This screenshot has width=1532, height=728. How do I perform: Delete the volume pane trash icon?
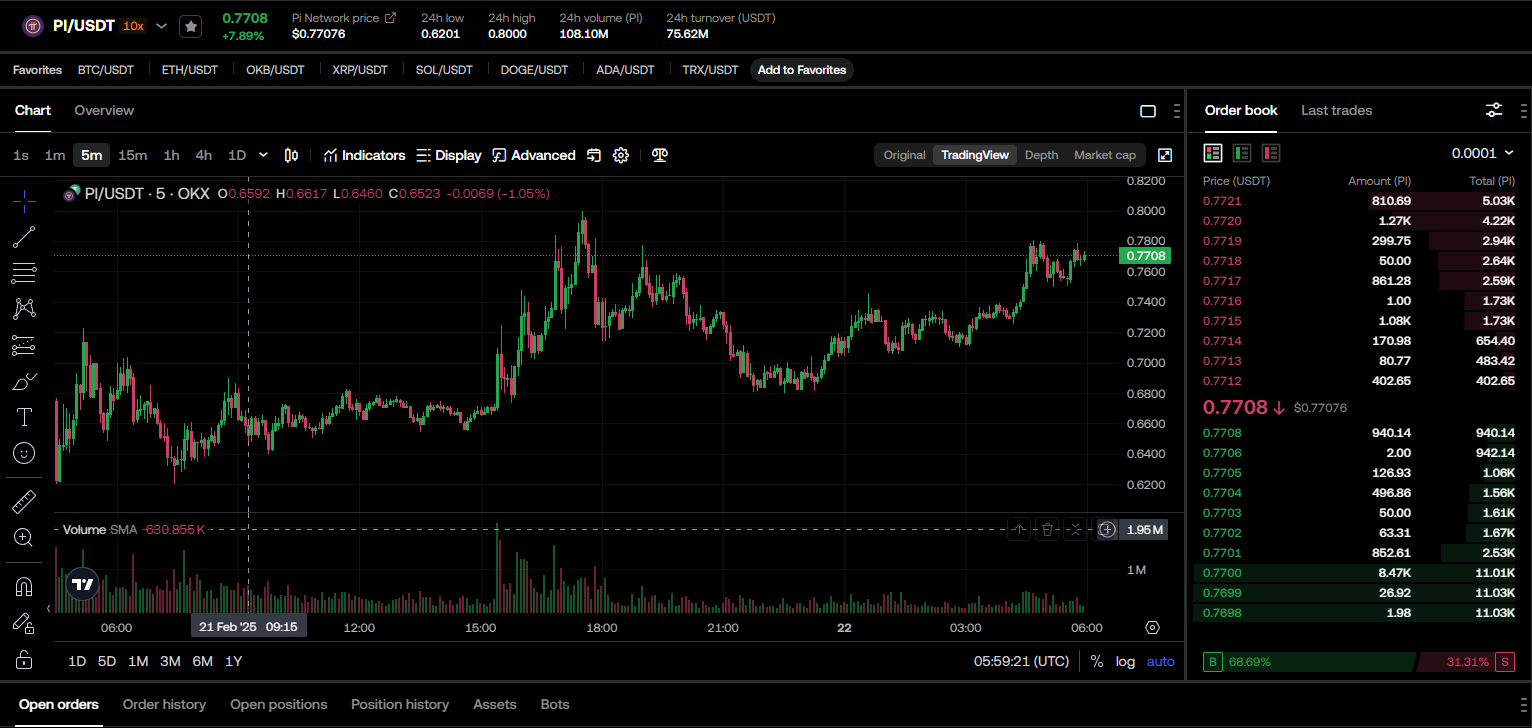(x=1047, y=529)
